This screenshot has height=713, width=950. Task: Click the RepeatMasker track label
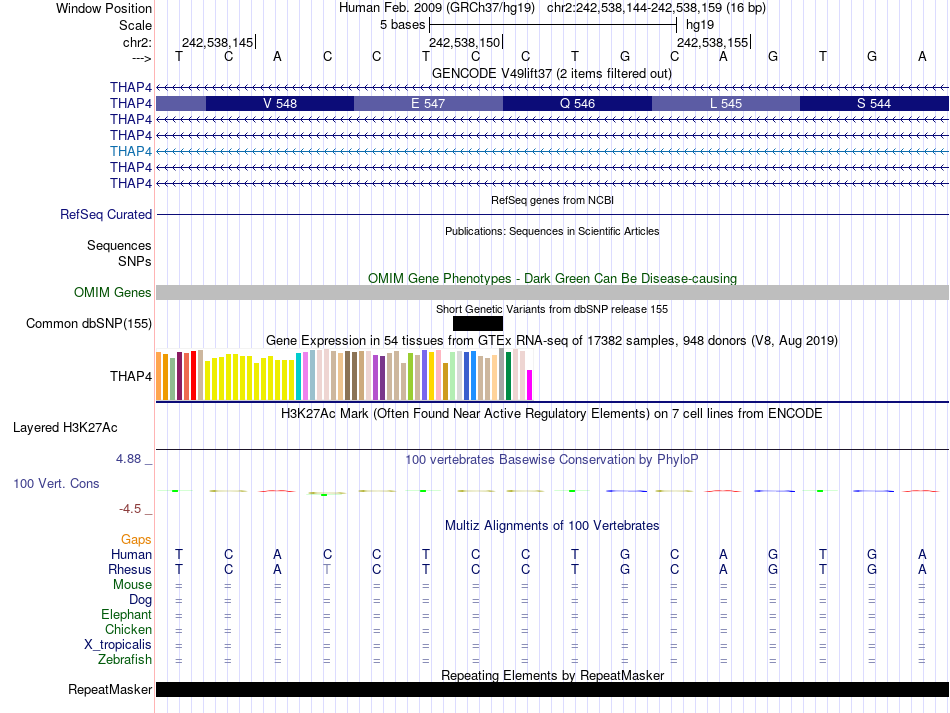[x=110, y=690]
